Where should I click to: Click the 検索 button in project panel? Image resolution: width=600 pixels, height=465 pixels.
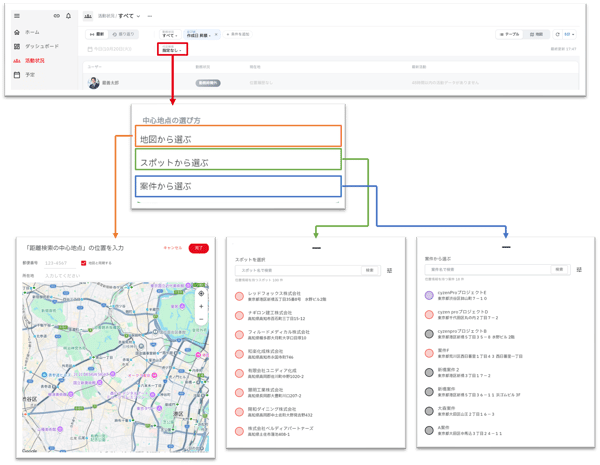click(x=559, y=270)
